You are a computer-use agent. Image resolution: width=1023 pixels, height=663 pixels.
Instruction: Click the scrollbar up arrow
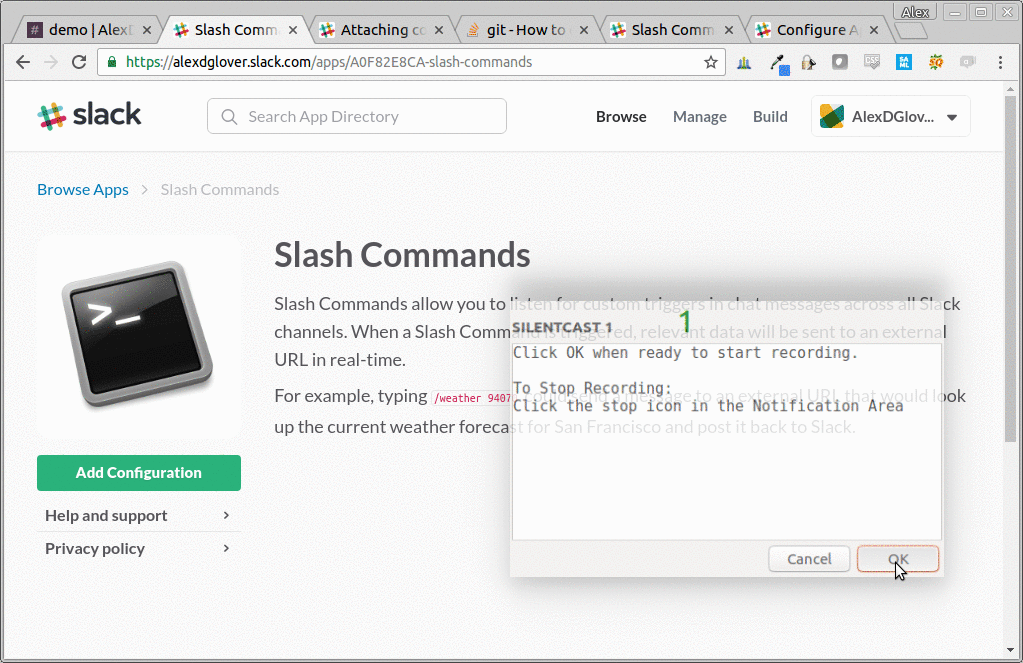pos(1011,88)
